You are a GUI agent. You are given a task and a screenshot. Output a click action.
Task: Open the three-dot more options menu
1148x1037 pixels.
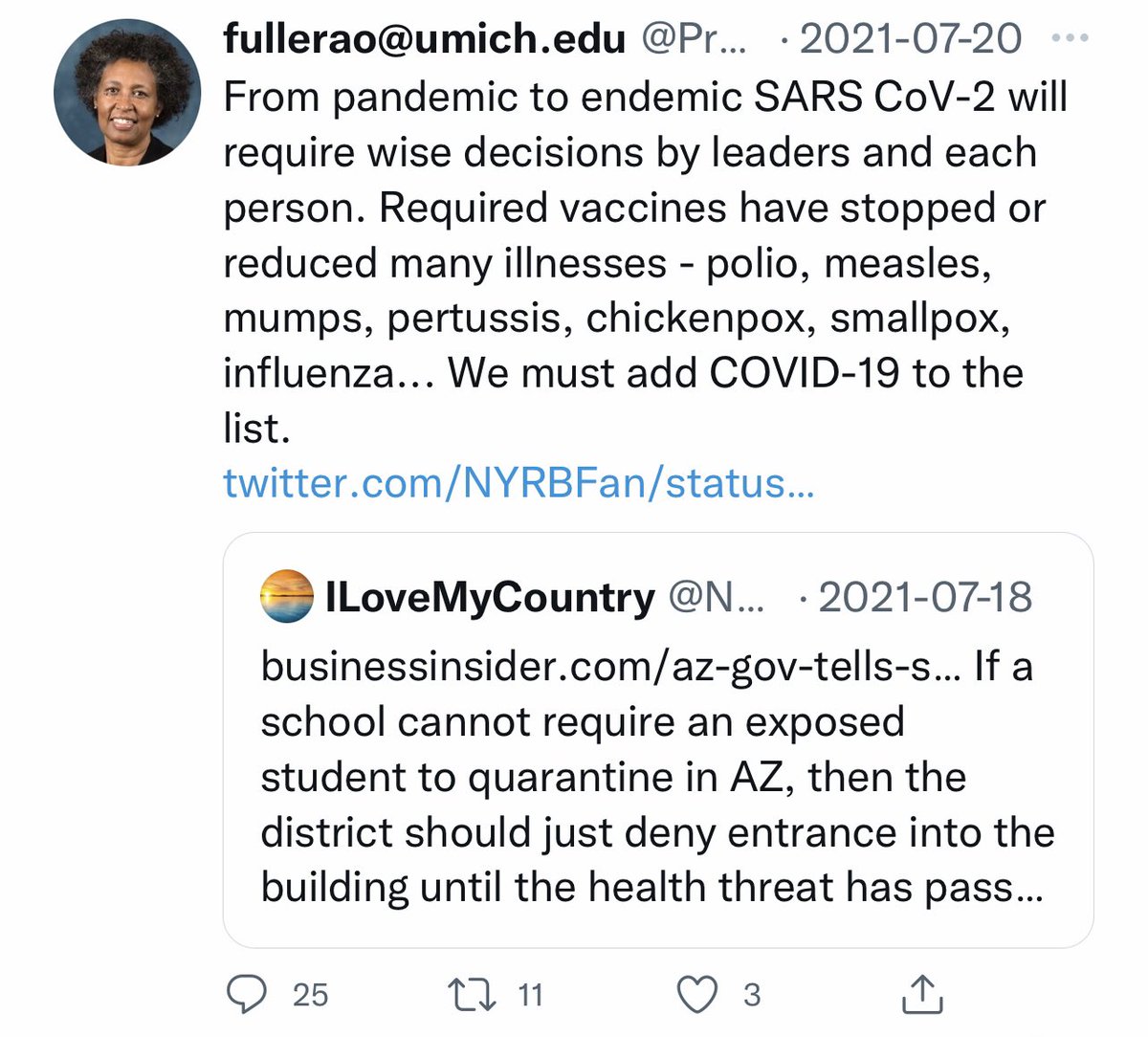[1070, 39]
